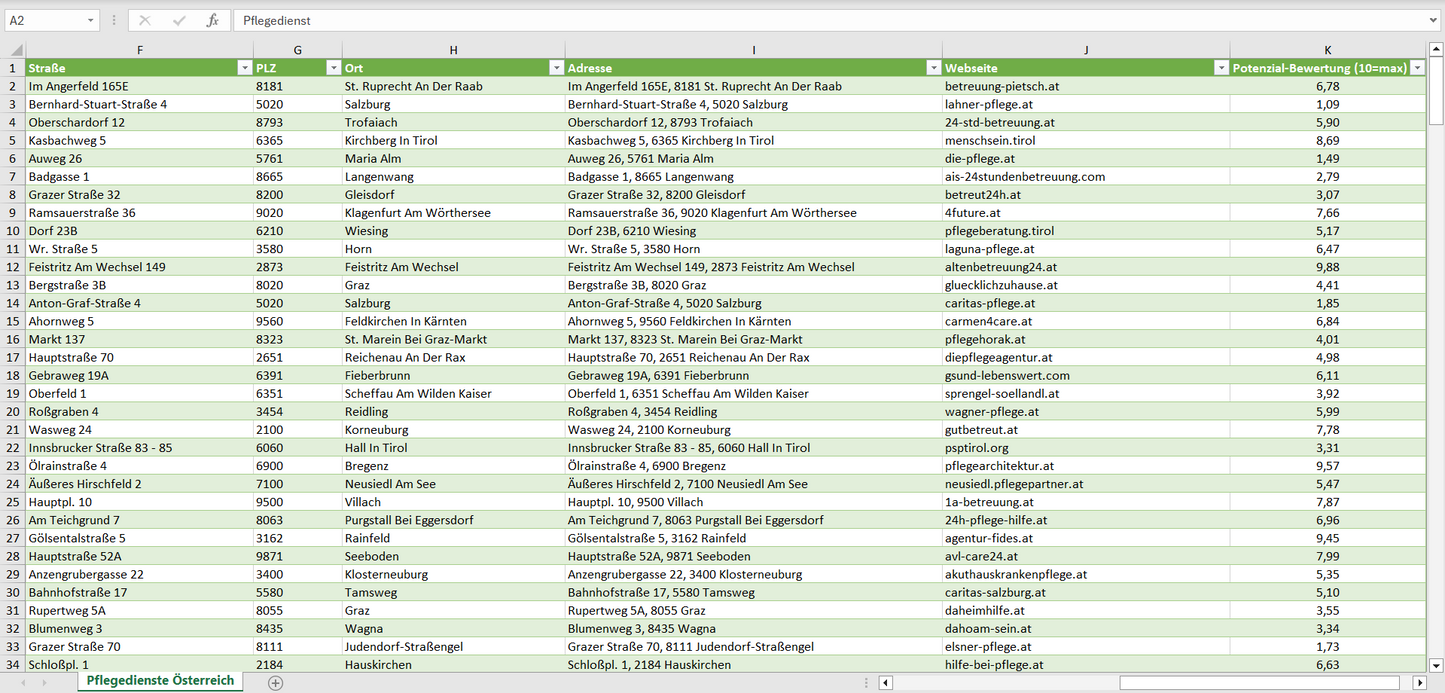1445x693 pixels.
Task: Expand the Name Box dropdown arrow
Action: pos(91,20)
